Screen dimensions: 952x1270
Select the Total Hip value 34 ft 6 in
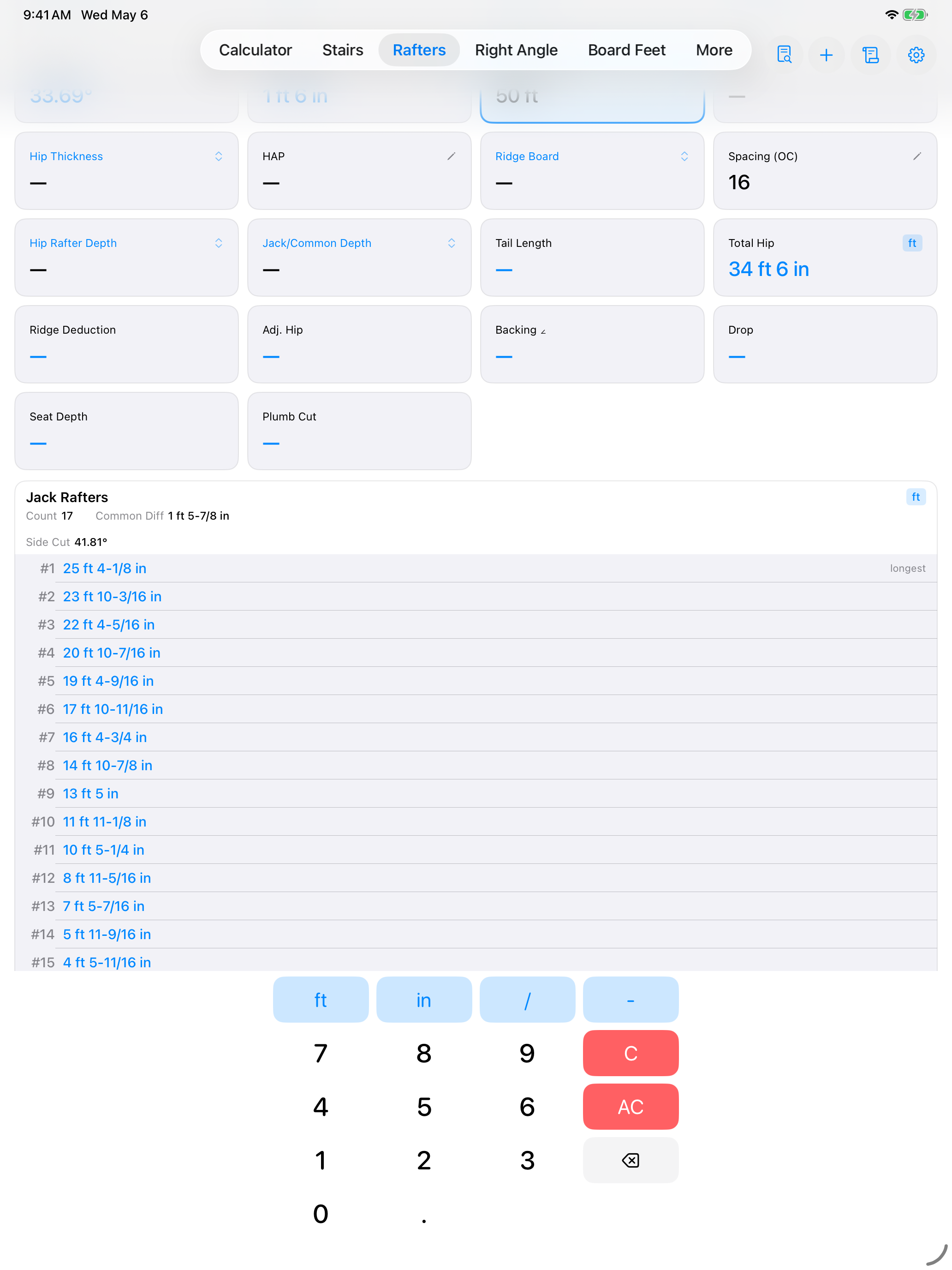tap(768, 269)
